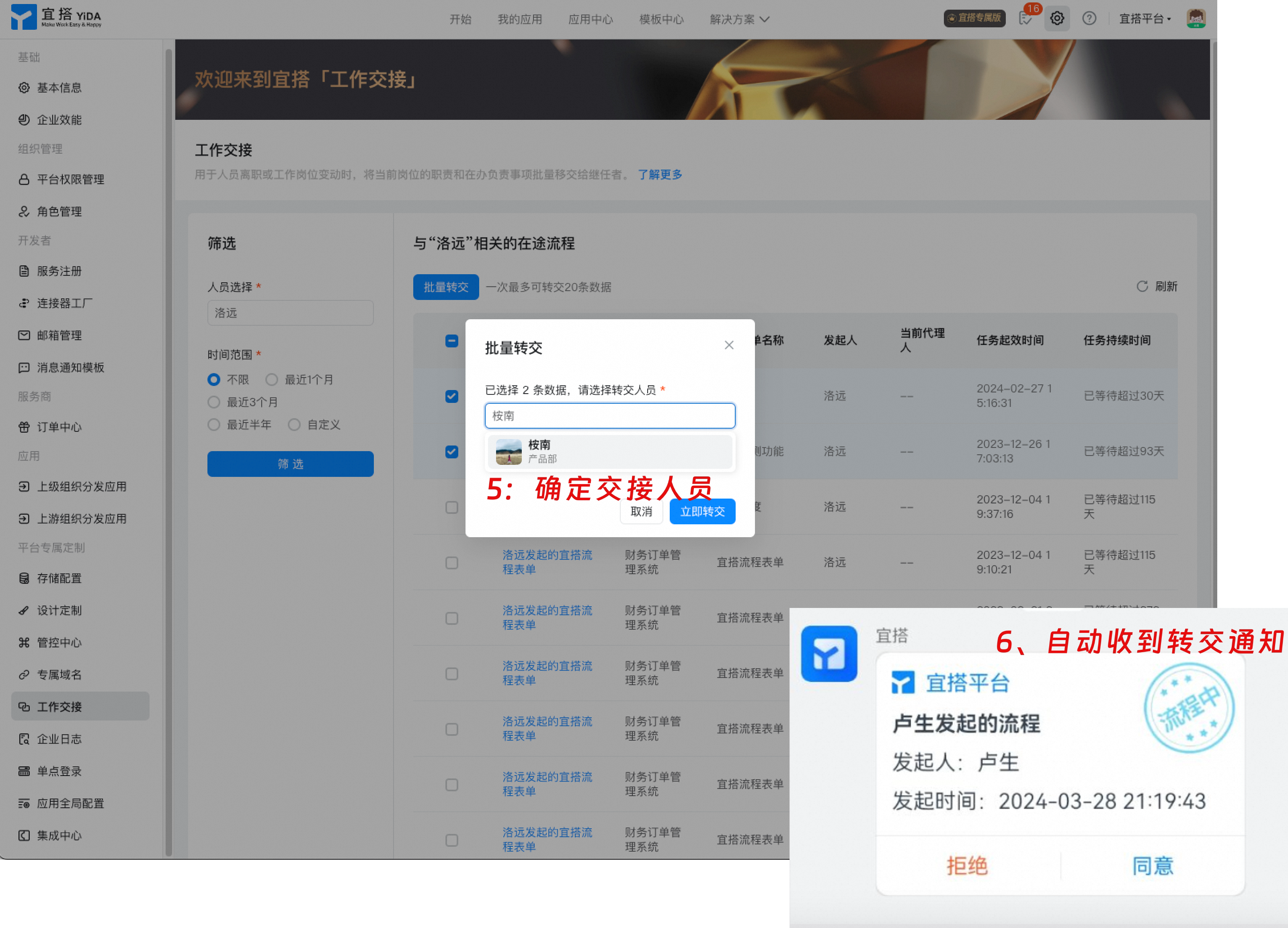1288x928 pixels.
Task: Open the 宜搭平台 account dropdown
Action: pyautogui.click(x=1145, y=19)
